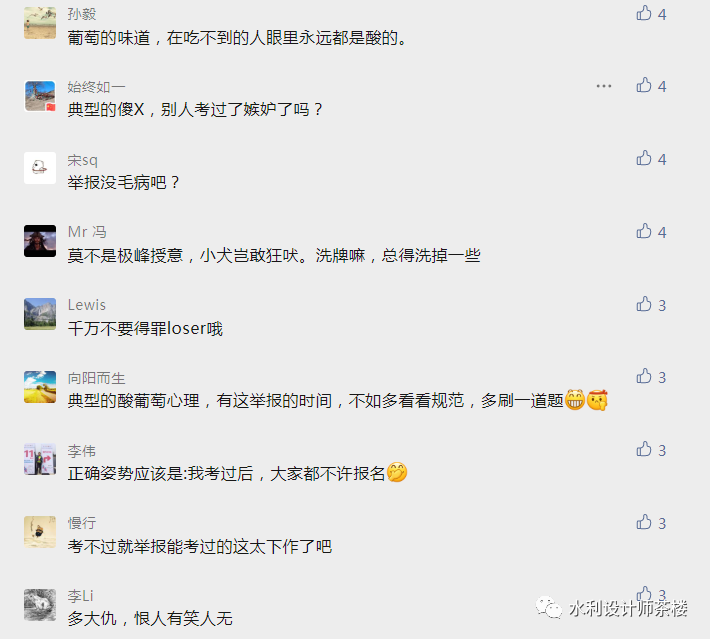This screenshot has width=710, height=639.
Task: Open 始终如一's profile avatar
Action: pos(40,96)
